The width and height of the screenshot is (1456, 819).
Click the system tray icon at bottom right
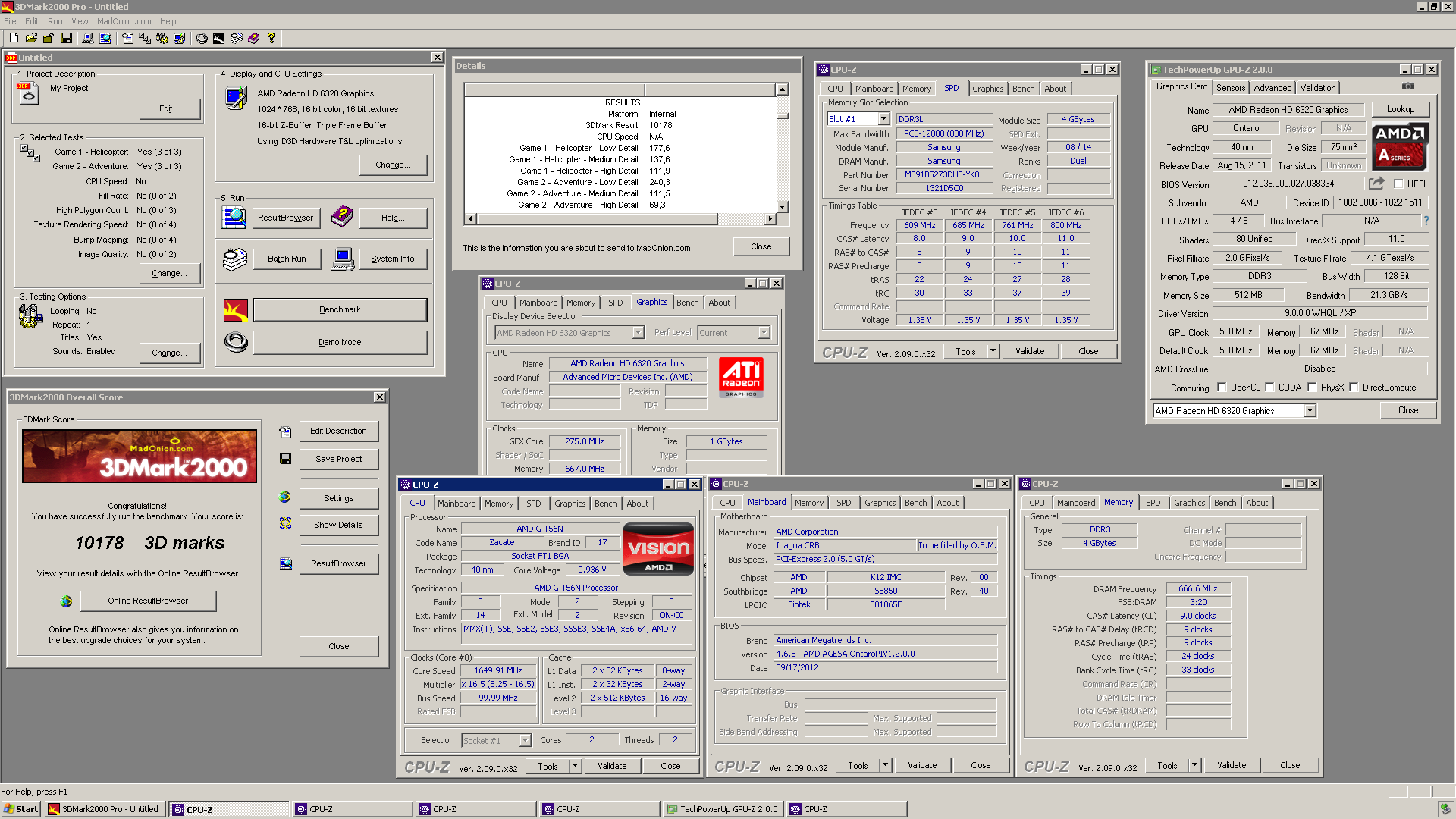coord(1445,809)
